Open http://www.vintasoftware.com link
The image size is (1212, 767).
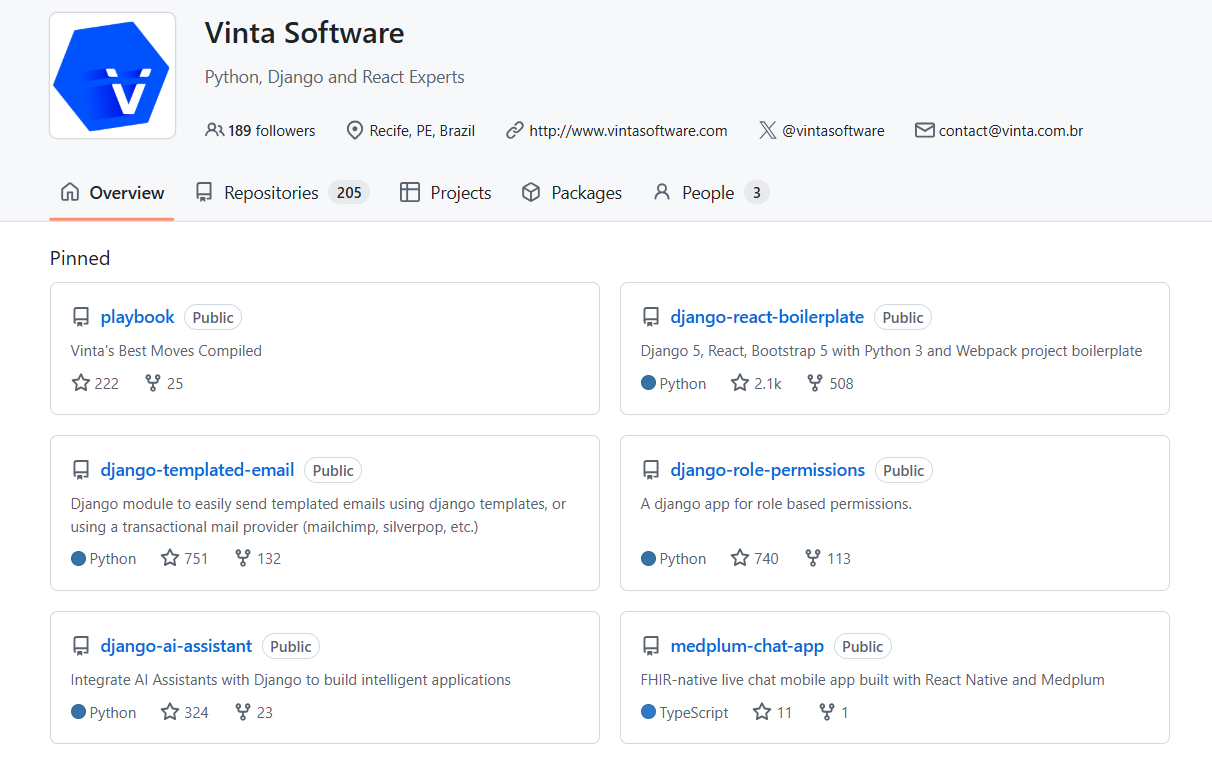click(x=628, y=130)
